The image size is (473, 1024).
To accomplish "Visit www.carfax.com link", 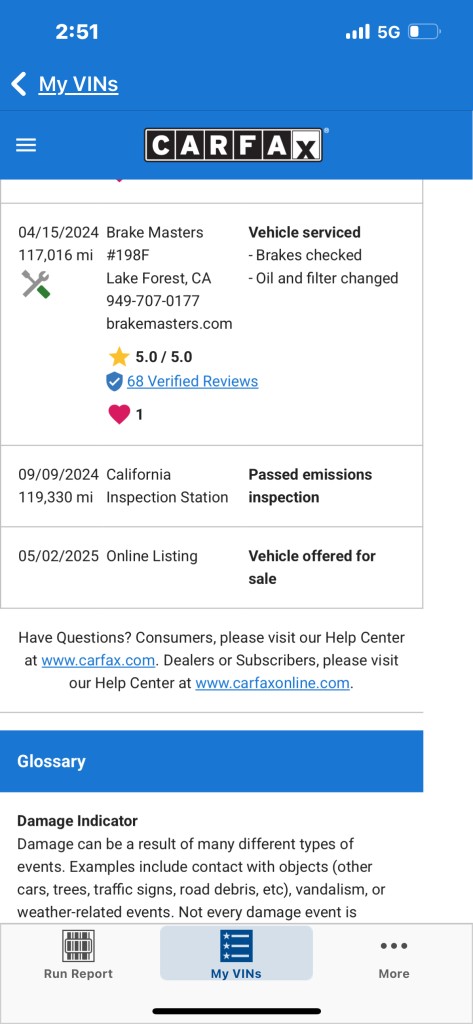I will coord(98,660).
